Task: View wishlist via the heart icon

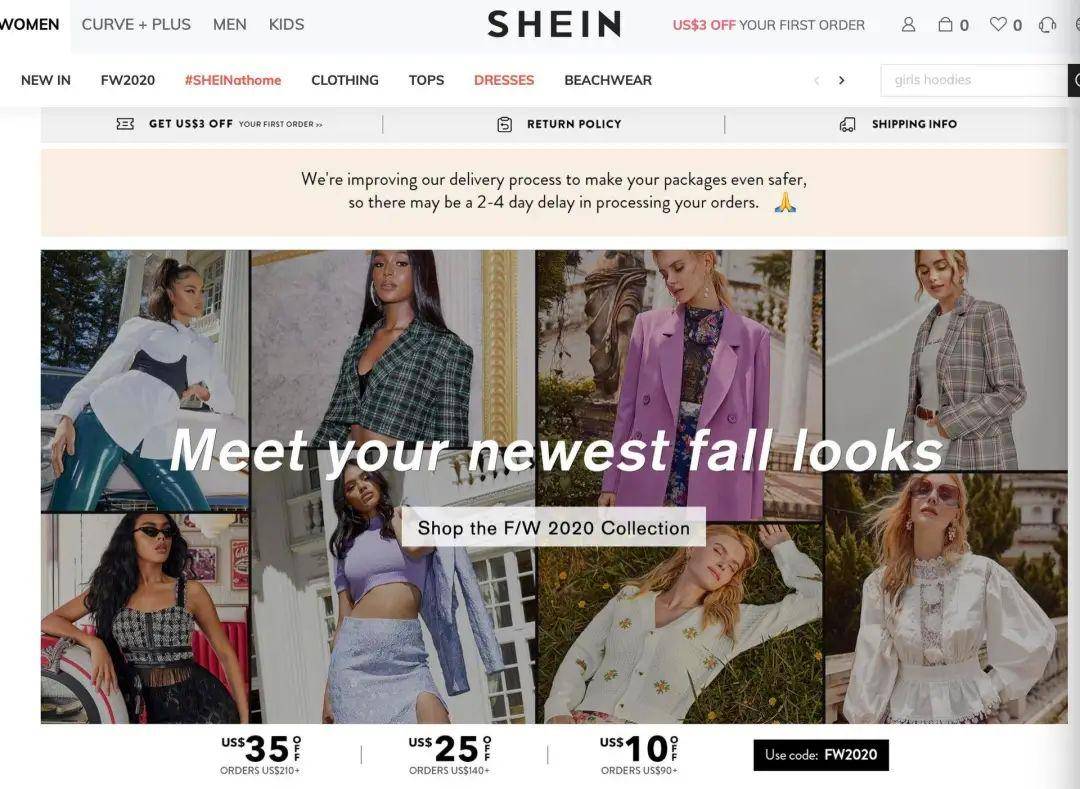Action: [x=998, y=25]
